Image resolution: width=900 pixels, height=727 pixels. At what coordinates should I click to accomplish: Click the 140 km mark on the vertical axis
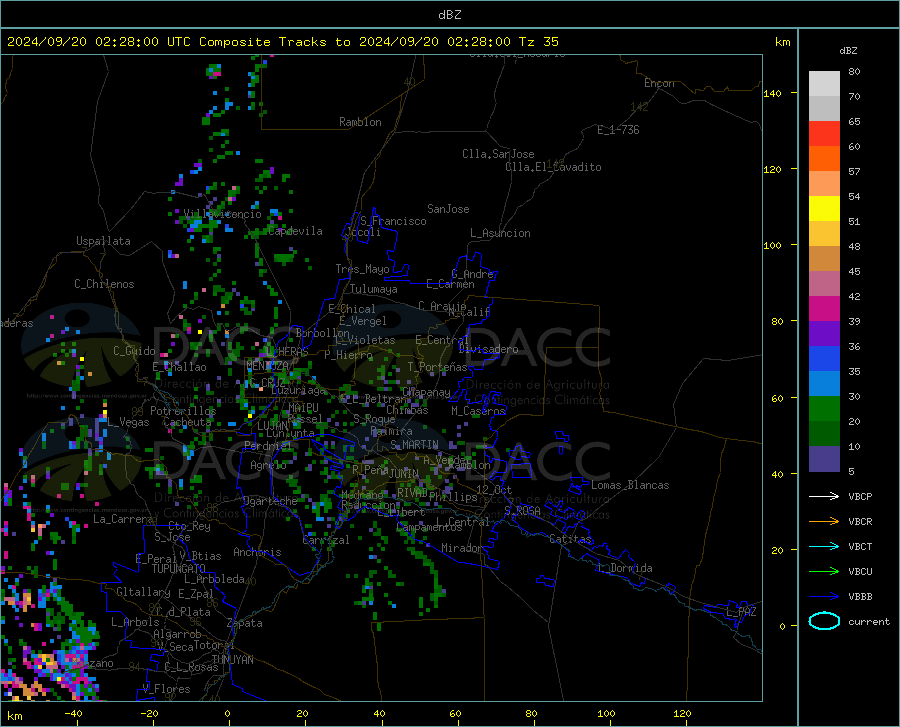[772, 93]
